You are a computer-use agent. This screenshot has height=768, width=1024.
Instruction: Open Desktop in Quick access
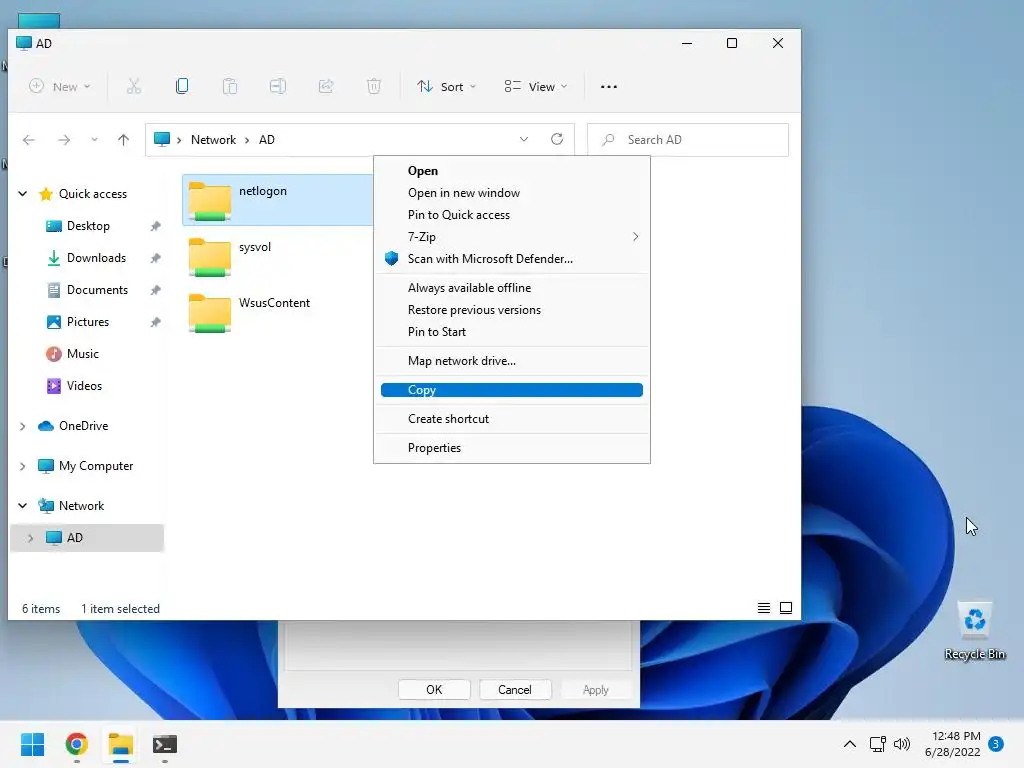(88, 226)
